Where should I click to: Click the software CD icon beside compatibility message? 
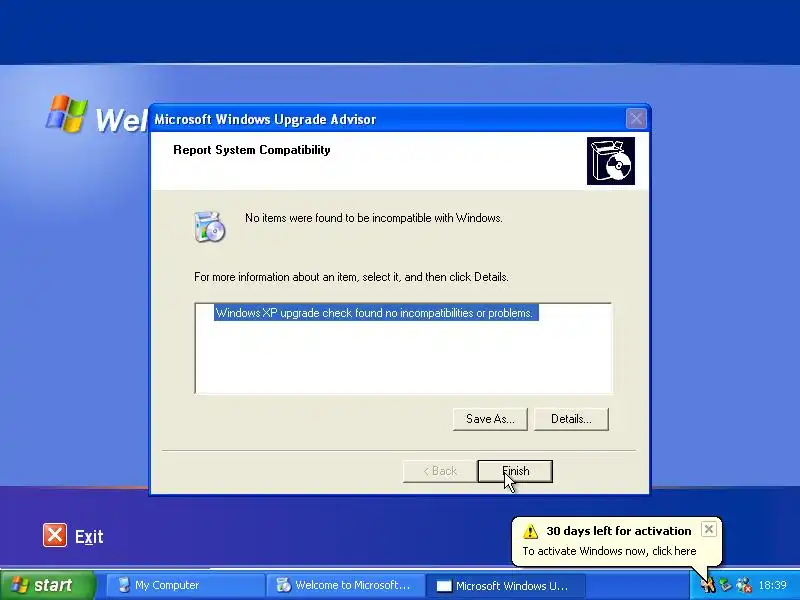click(210, 227)
